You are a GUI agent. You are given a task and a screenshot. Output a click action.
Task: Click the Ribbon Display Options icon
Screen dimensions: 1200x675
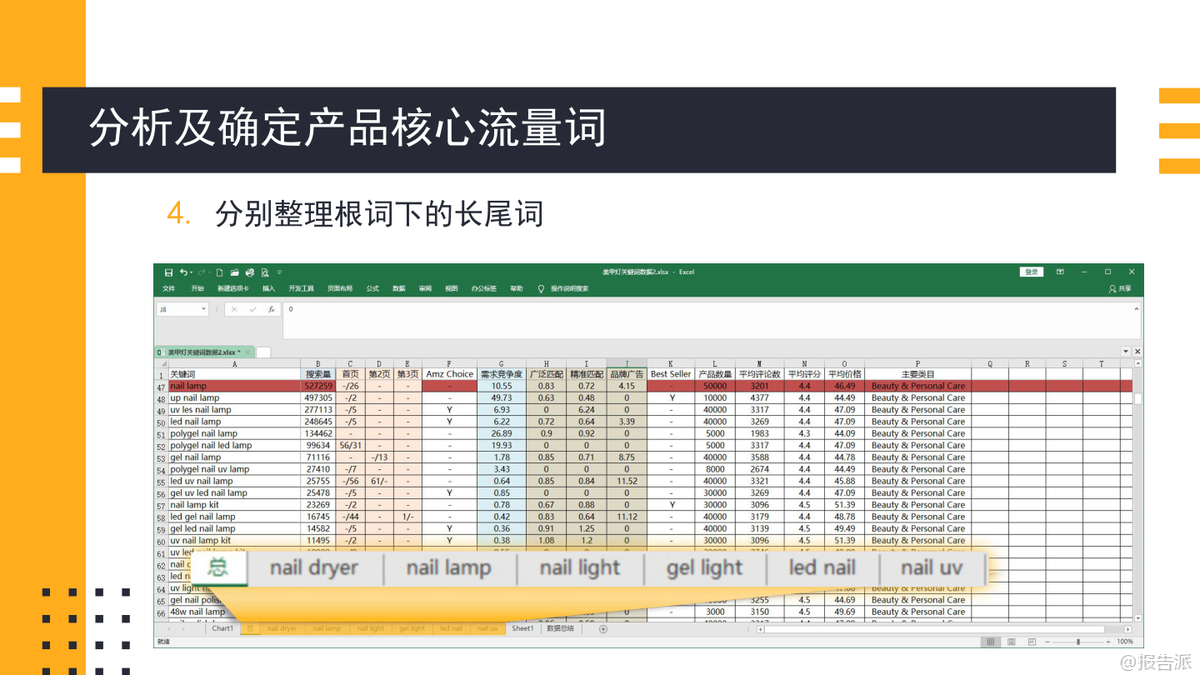click(1060, 272)
